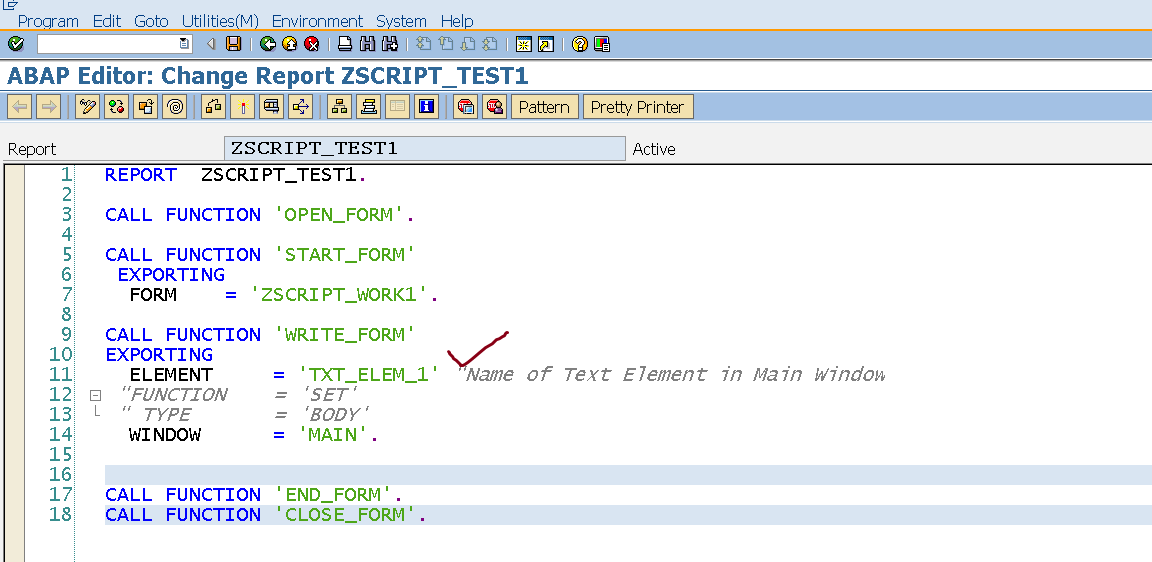Click the red Cancel icon
The height and width of the screenshot is (562, 1152).
[x=311, y=44]
